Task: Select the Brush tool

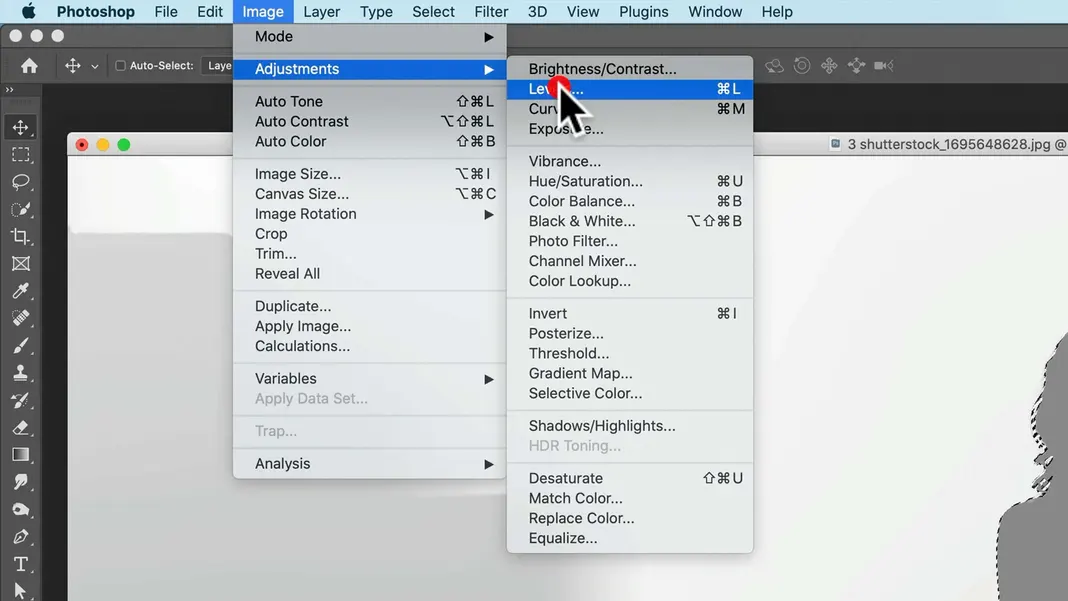Action: click(x=20, y=345)
